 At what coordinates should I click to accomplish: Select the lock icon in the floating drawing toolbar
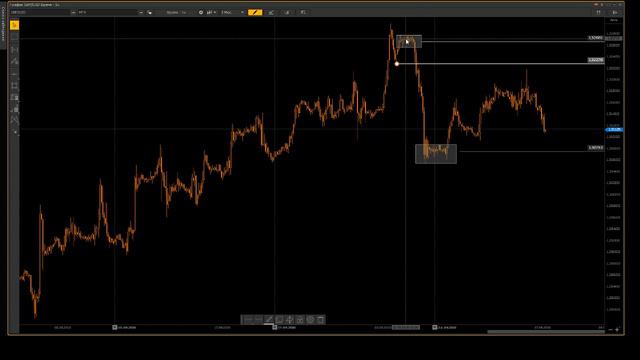[300, 320]
